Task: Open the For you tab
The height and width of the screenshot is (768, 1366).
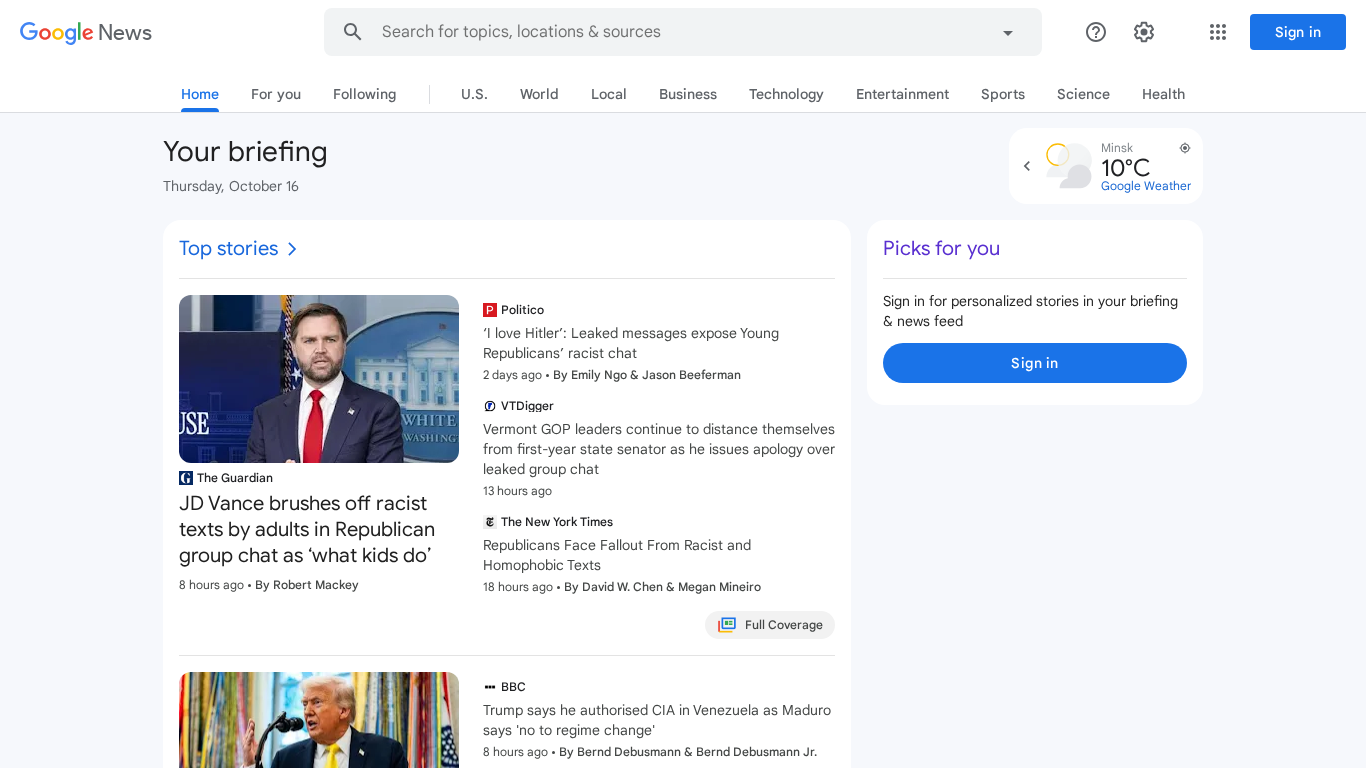Action: point(276,94)
